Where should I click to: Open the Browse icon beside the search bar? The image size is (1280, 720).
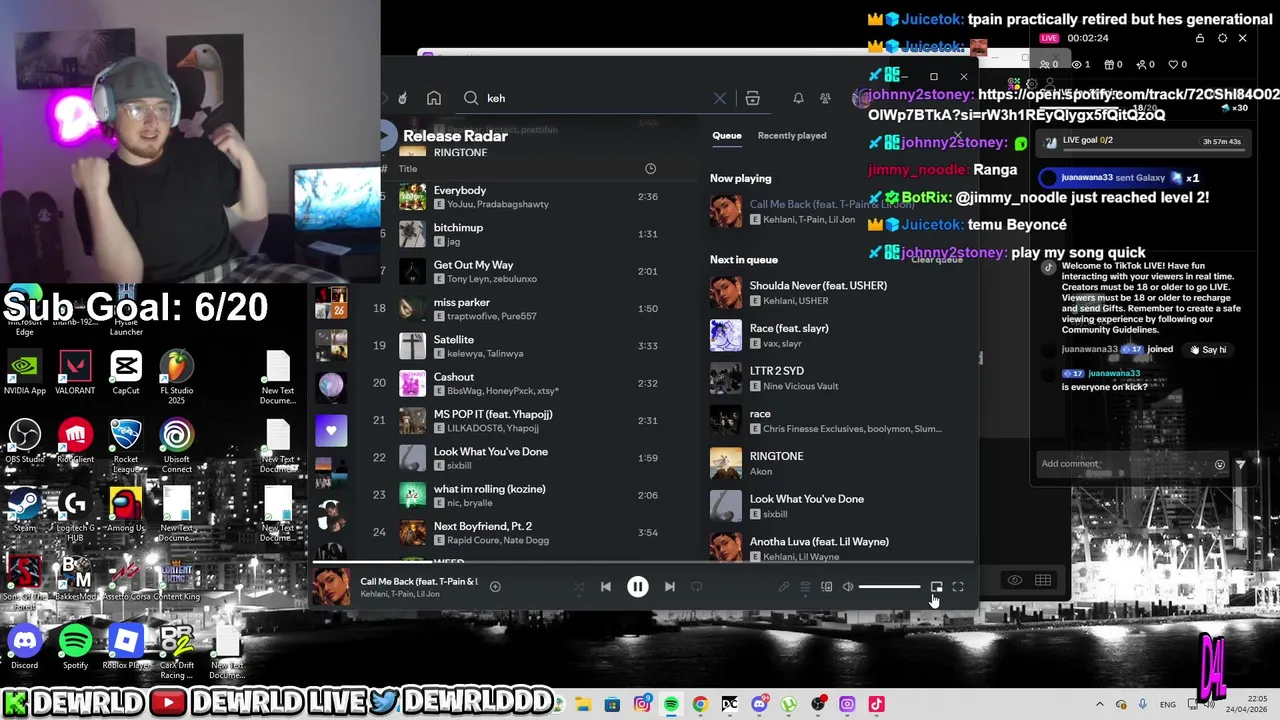click(x=753, y=98)
